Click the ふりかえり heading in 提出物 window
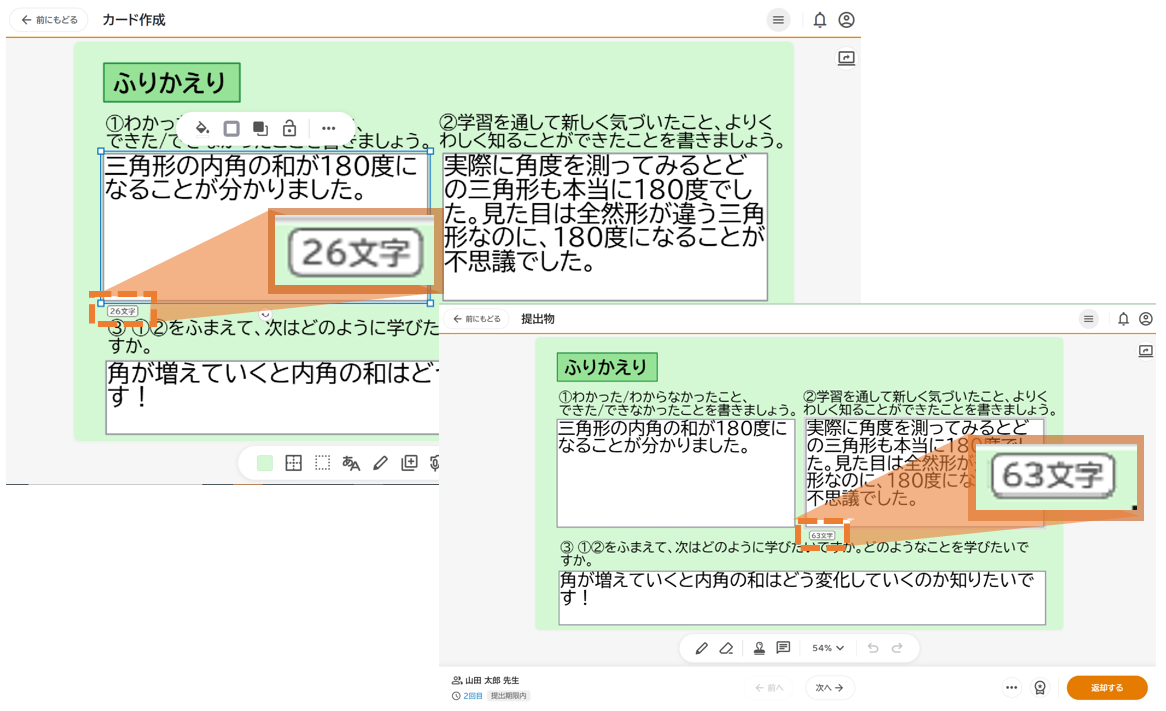1166x711 pixels. (x=607, y=367)
